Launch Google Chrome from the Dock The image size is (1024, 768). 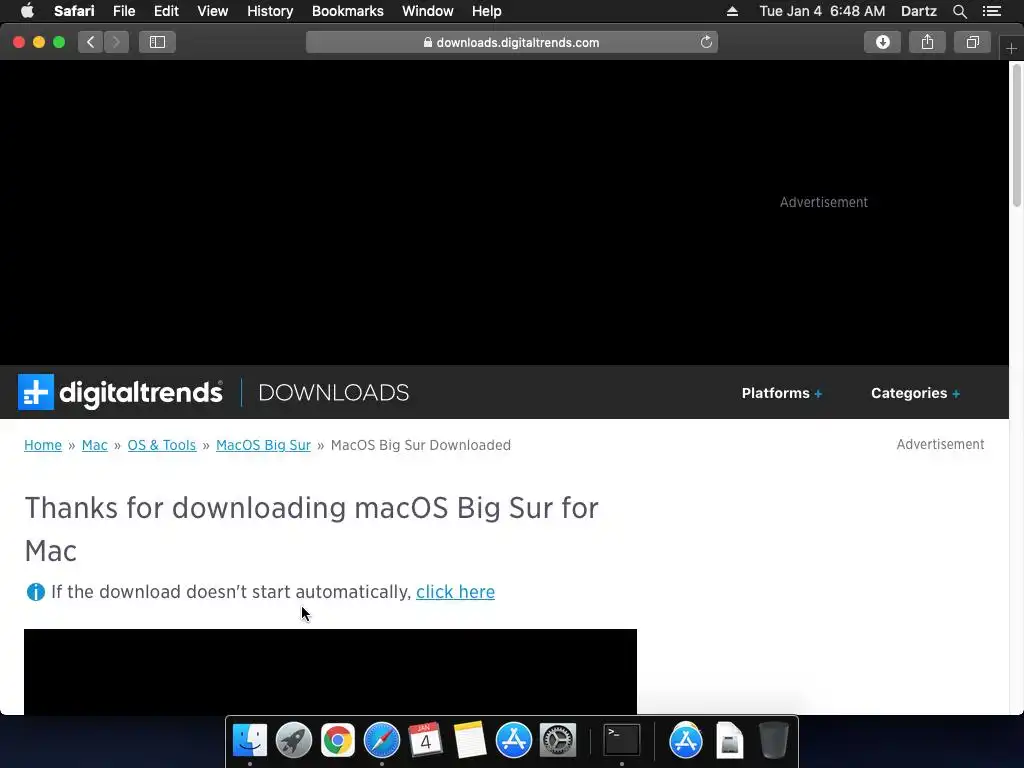338,741
